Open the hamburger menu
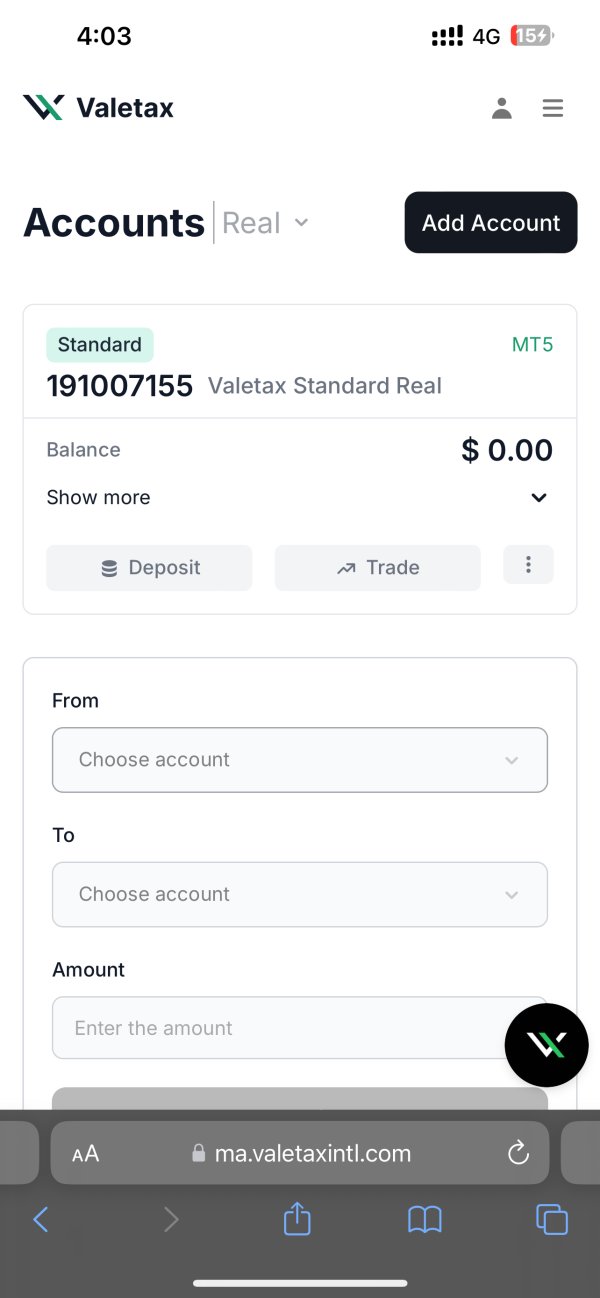Screen dimensions: 600x1298 (553, 108)
